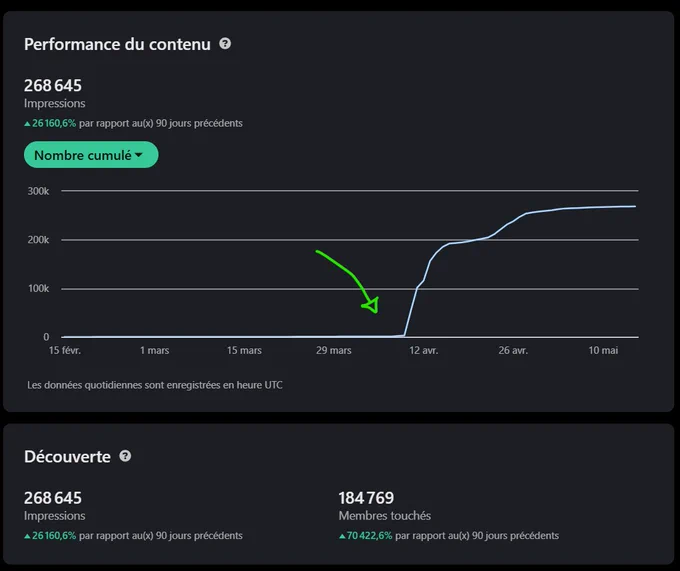Click the 29 mars date label
Image resolution: width=680 pixels, height=571 pixels.
click(333, 350)
